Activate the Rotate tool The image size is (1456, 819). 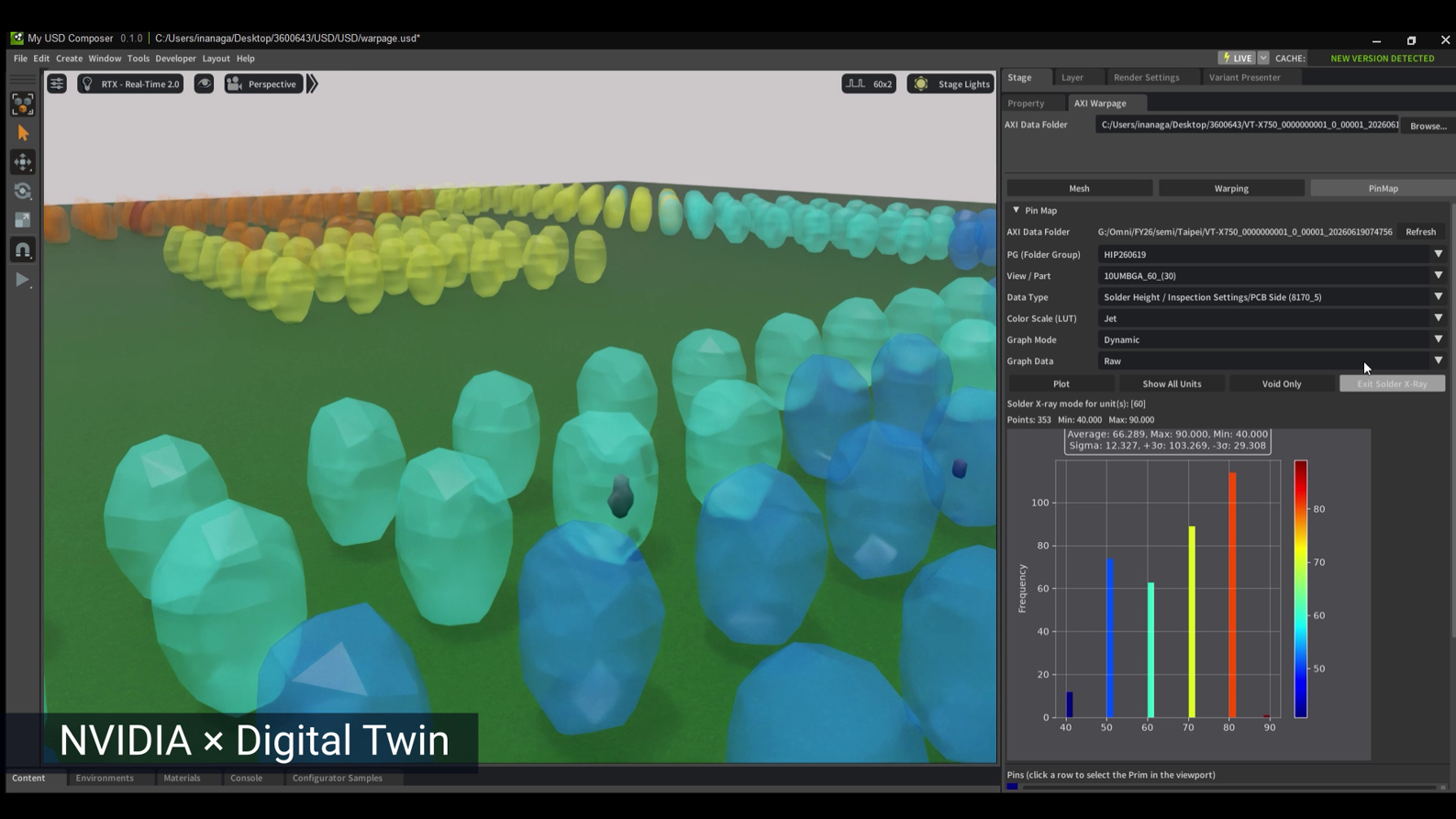[23, 192]
